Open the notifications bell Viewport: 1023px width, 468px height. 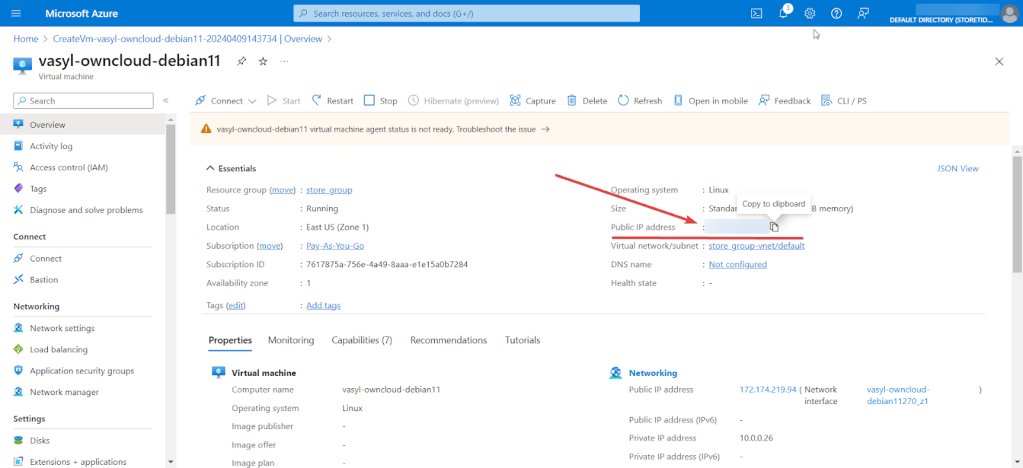784,13
